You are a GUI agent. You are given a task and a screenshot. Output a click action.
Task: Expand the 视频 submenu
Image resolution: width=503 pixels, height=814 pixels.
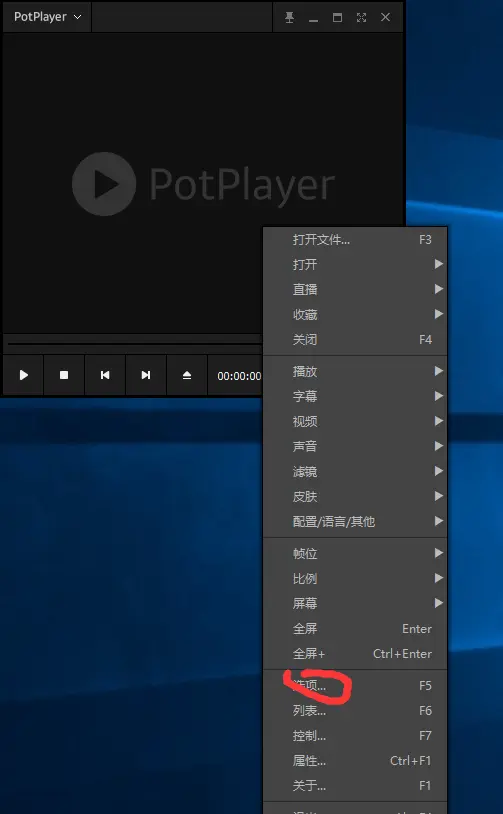tap(355, 422)
